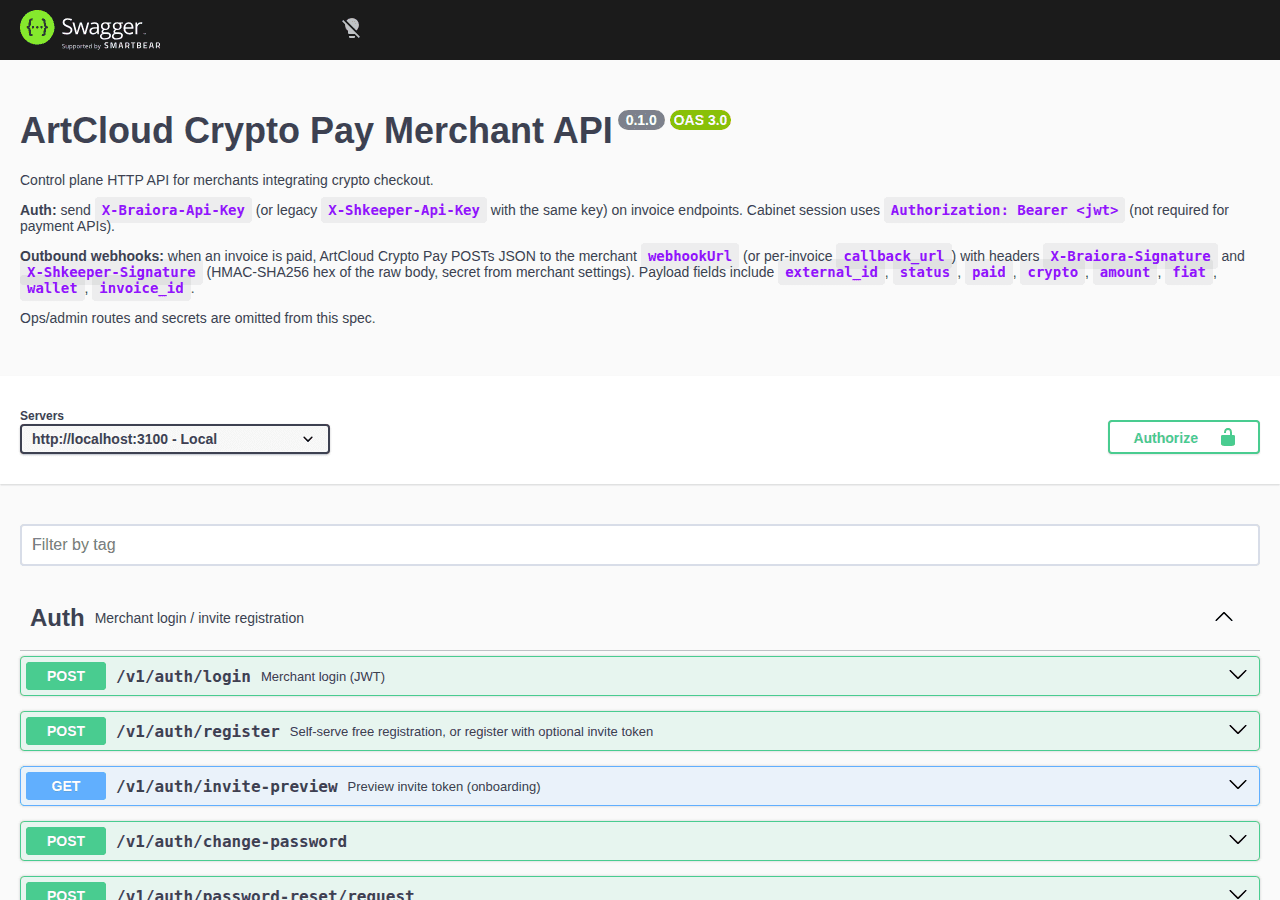Click the webhookUrl code label

pyautogui.click(x=690, y=256)
